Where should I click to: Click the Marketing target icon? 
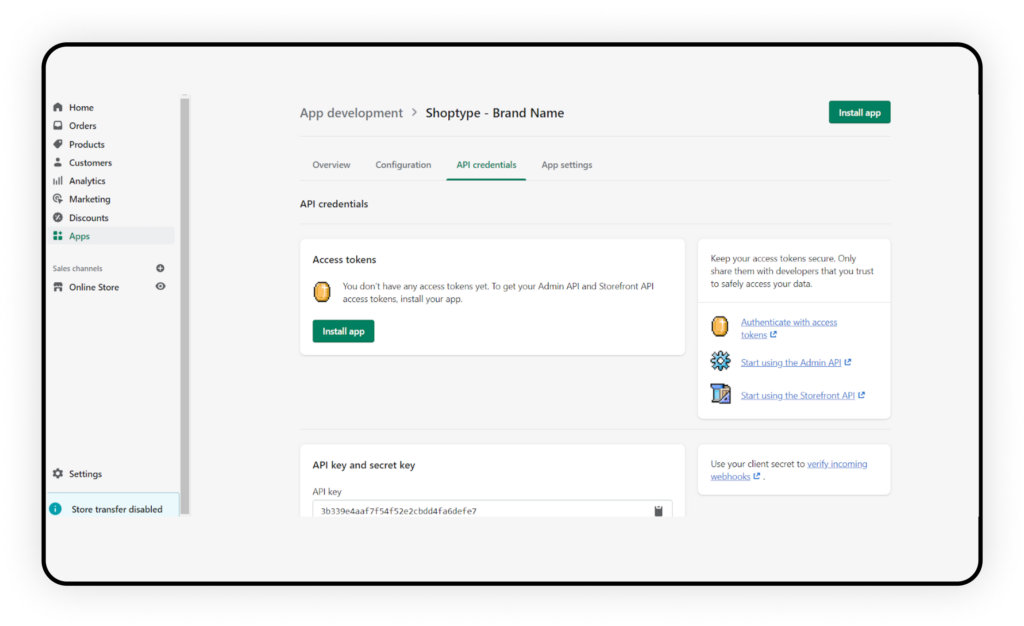pyautogui.click(x=58, y=198)
